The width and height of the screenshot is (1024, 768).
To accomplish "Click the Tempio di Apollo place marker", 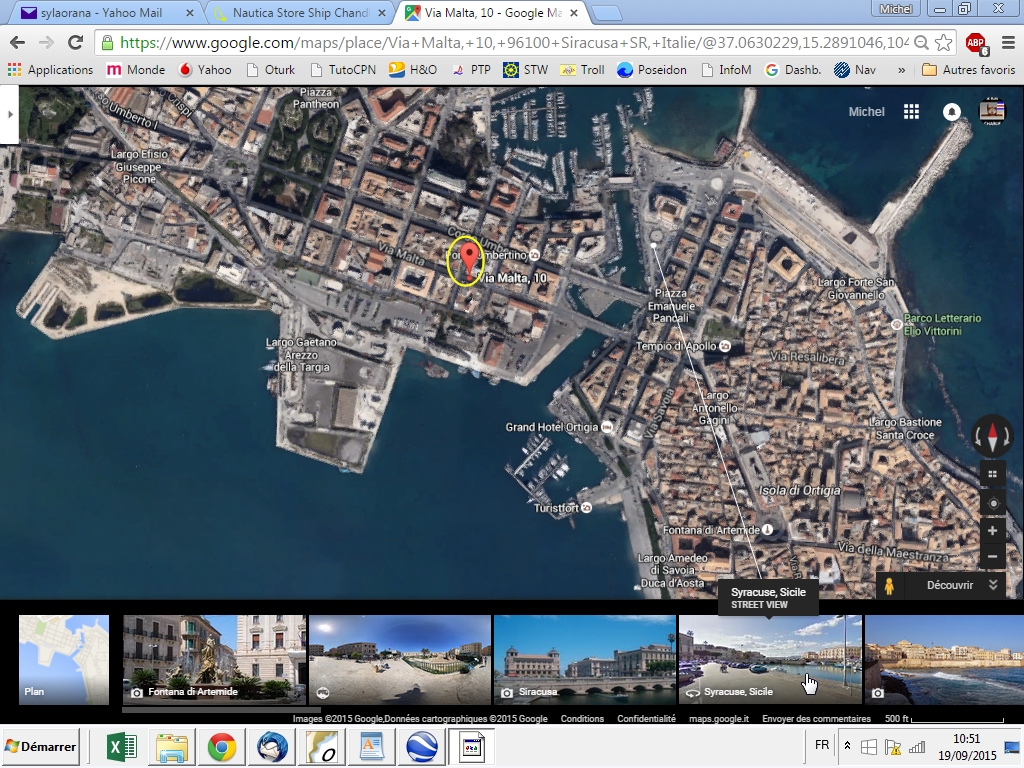I will [724, 346].
